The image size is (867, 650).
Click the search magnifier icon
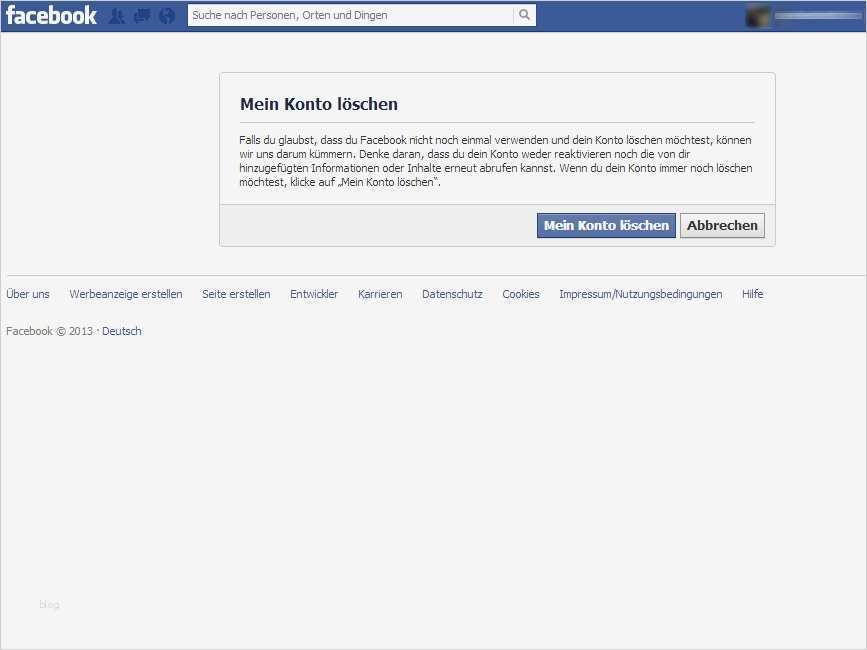tap(524, 15)
